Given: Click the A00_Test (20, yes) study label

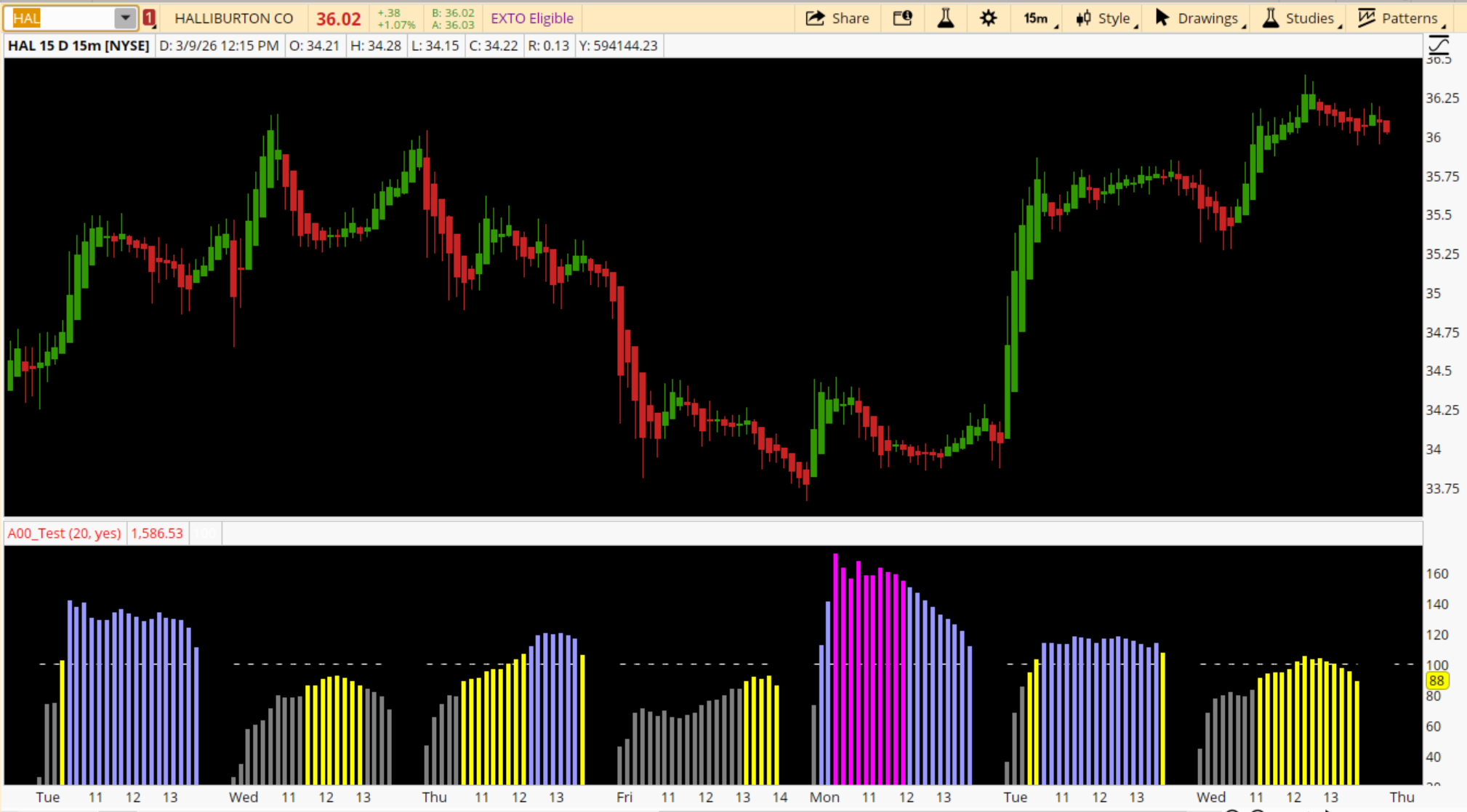Looking at the screenshot, I should (64, 533).
